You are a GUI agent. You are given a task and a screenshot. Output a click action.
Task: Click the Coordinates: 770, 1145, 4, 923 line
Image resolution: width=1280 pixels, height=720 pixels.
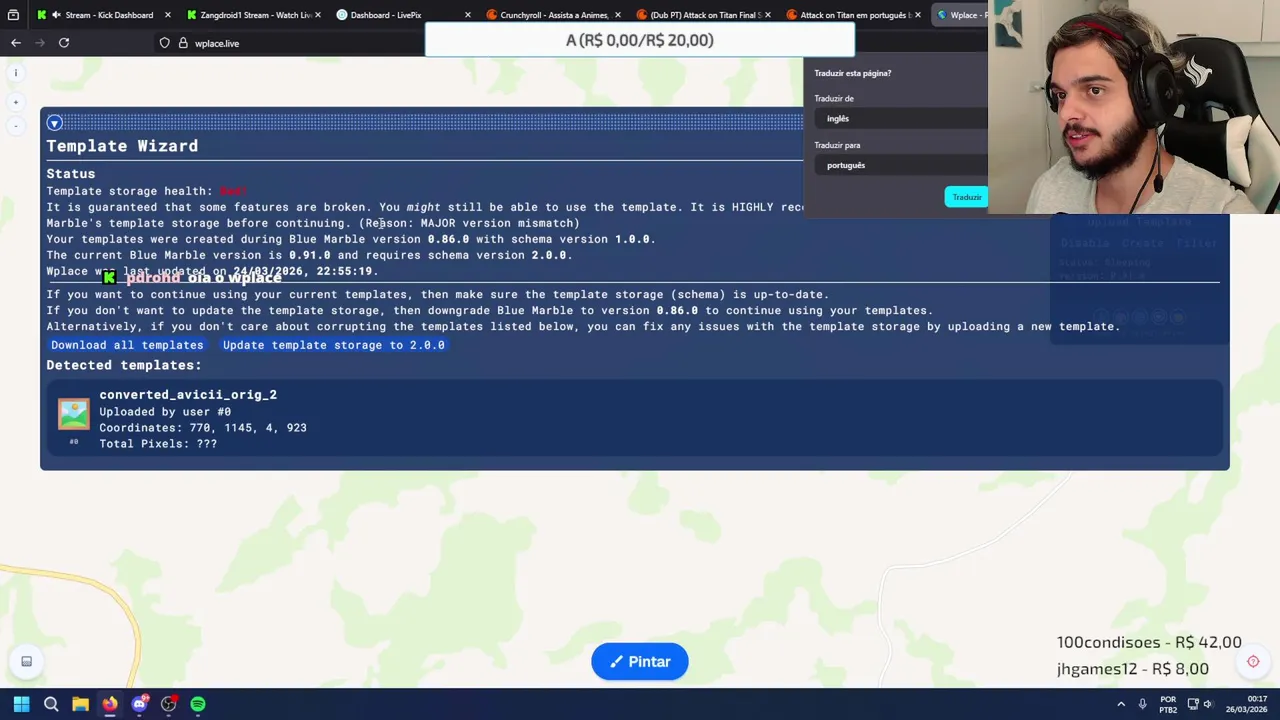click(x=203, y=428)
